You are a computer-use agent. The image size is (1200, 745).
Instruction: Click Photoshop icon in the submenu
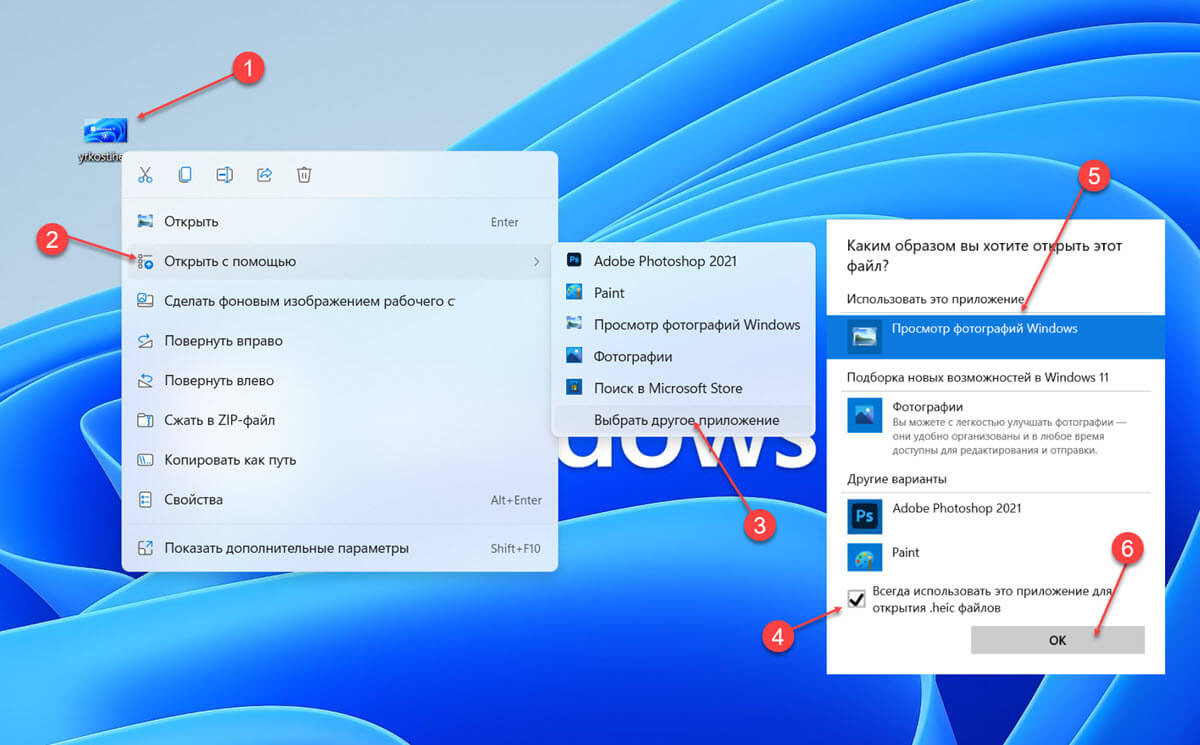574,261
